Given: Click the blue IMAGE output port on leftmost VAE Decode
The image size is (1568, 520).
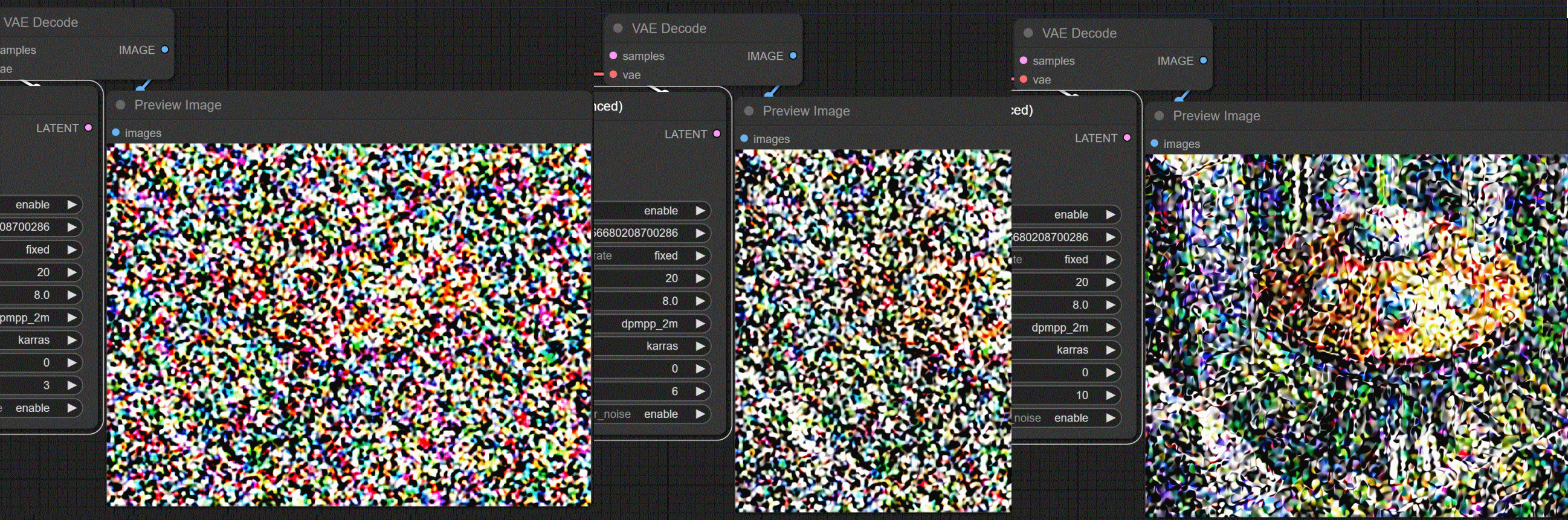Looking at the screenshot, I should (x=164, y=50).
